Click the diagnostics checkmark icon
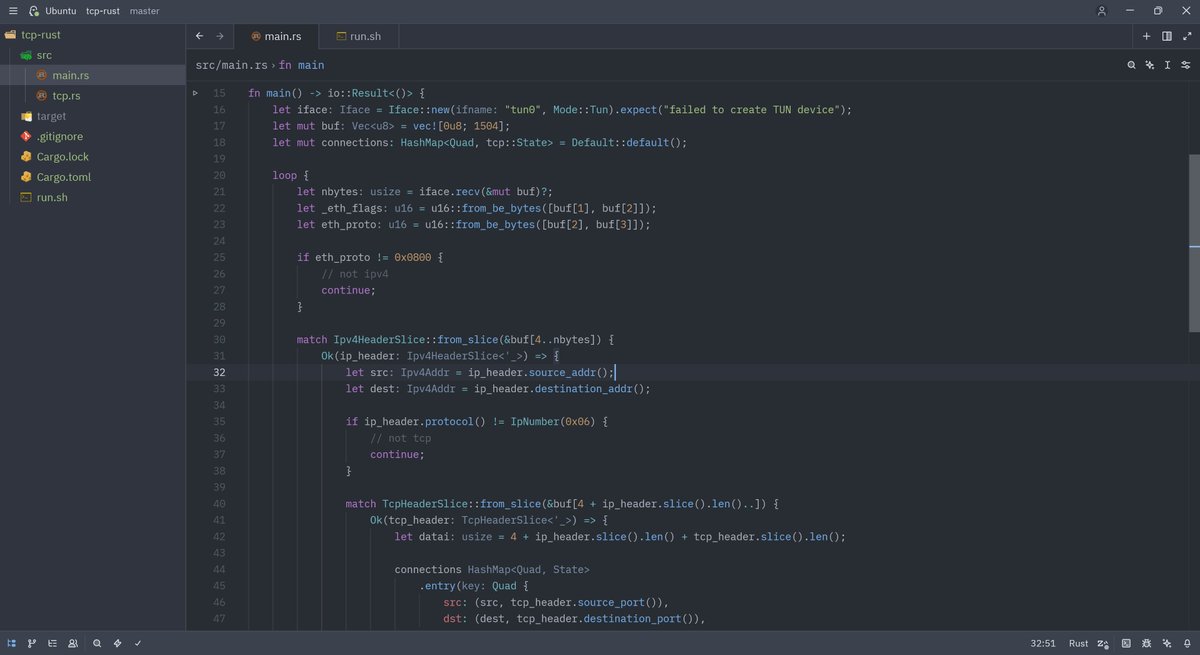Image resolution: width=1200 pixels, height=655 pixels. pyautogui.click(x=138, y=643)
